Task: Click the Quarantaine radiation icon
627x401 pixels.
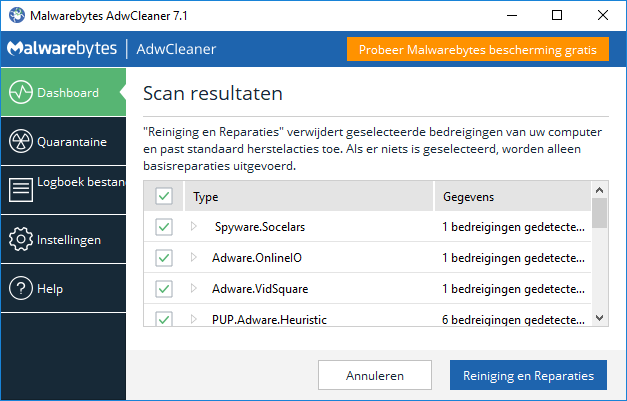Action: click(21, 141)
